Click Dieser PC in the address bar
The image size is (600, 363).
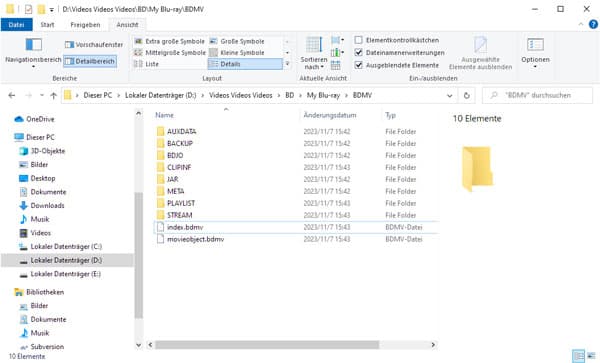coord(98,95)
